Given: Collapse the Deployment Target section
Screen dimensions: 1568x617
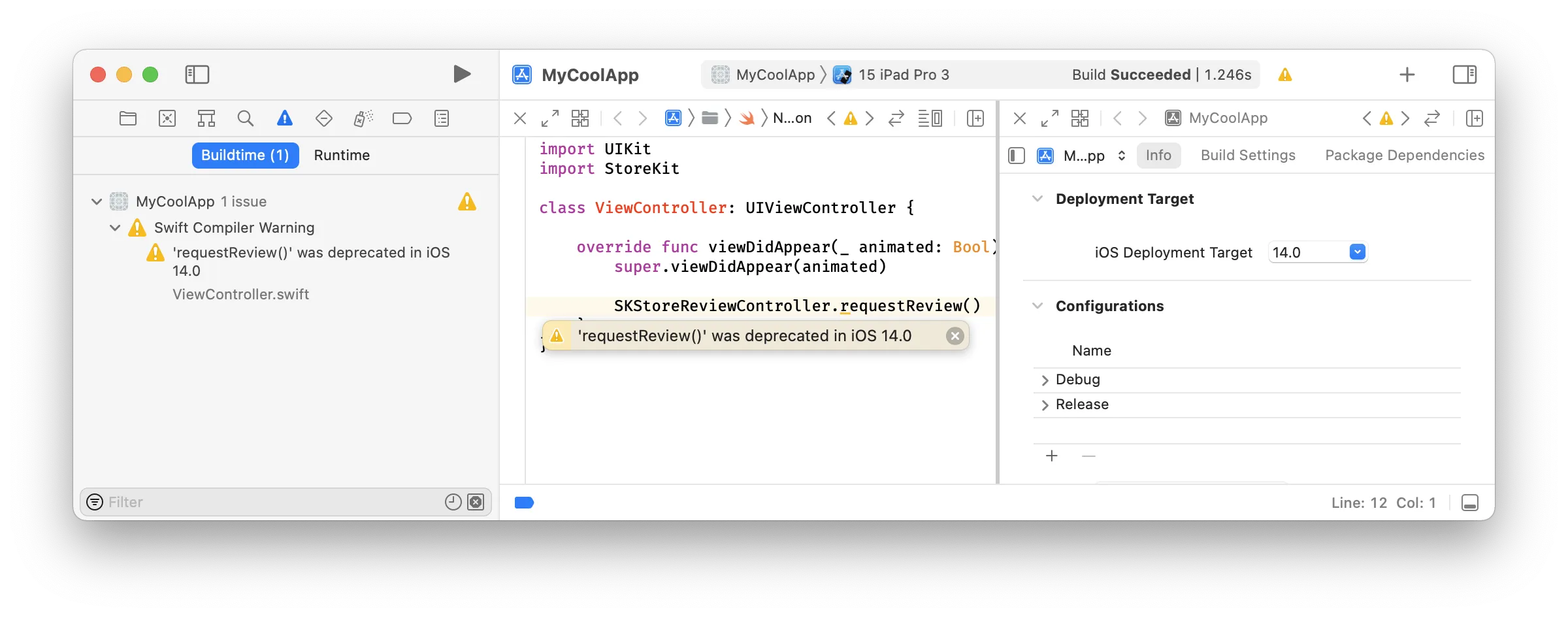Looking at the screenshot, I should [x=1037, y=199].
